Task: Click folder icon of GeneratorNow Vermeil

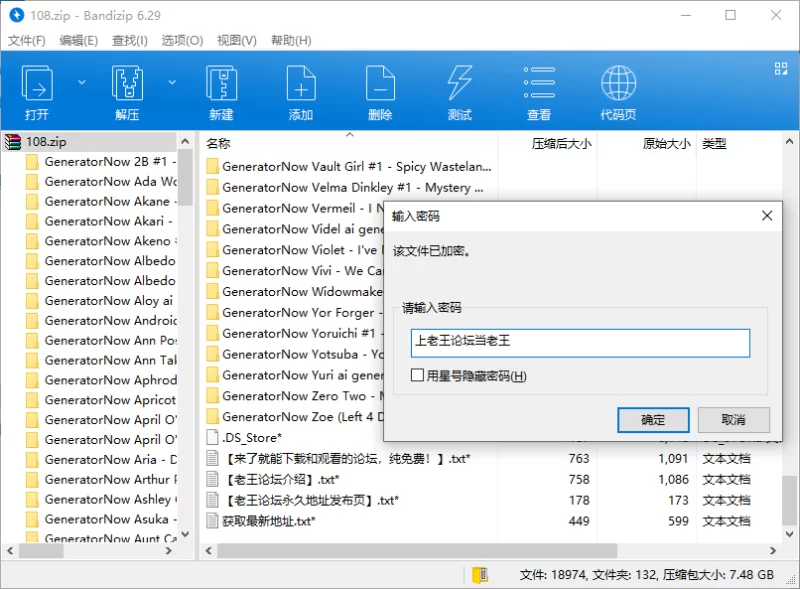Action: click(213, 209)
